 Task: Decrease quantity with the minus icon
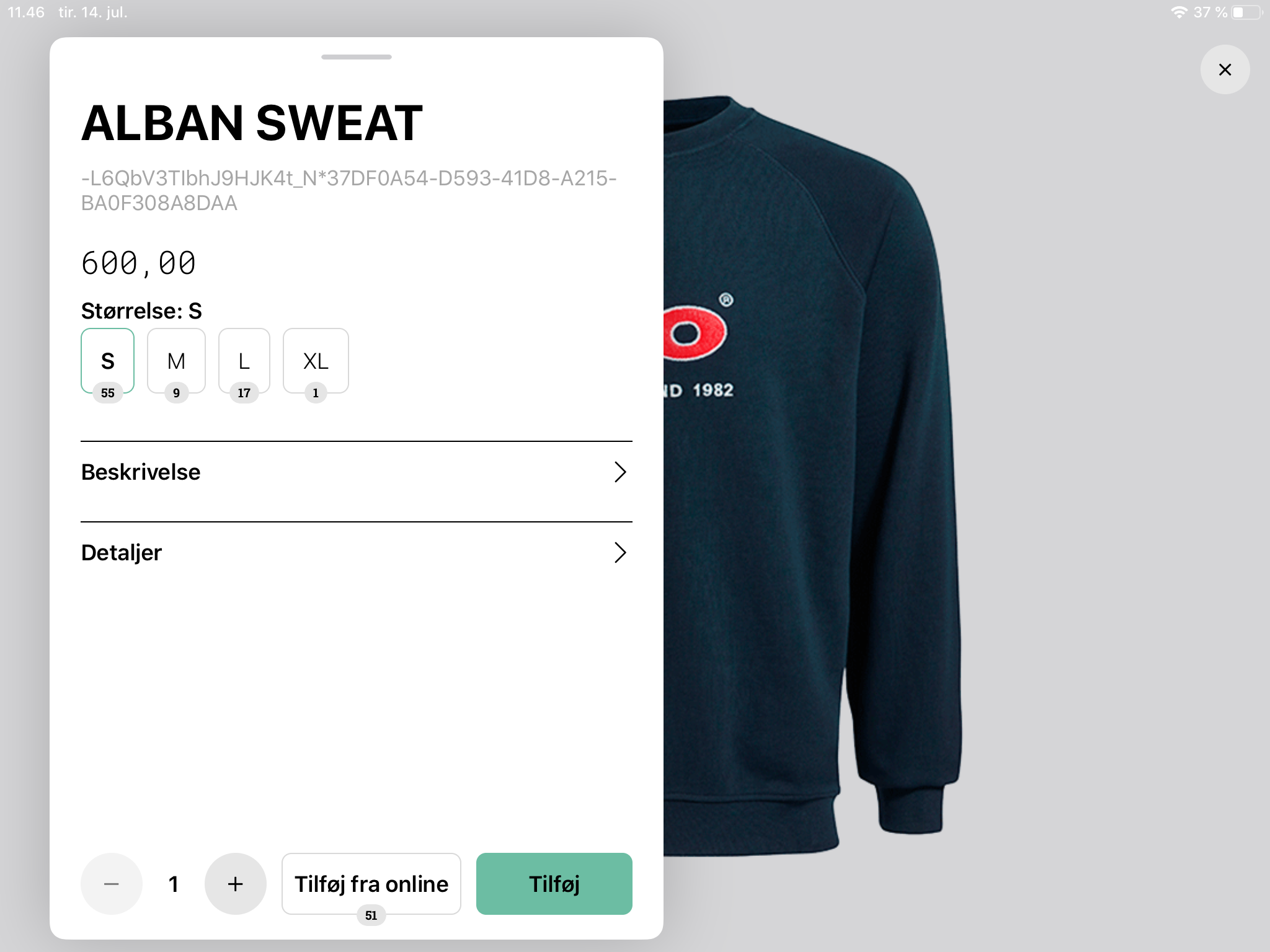coord(112,884)
